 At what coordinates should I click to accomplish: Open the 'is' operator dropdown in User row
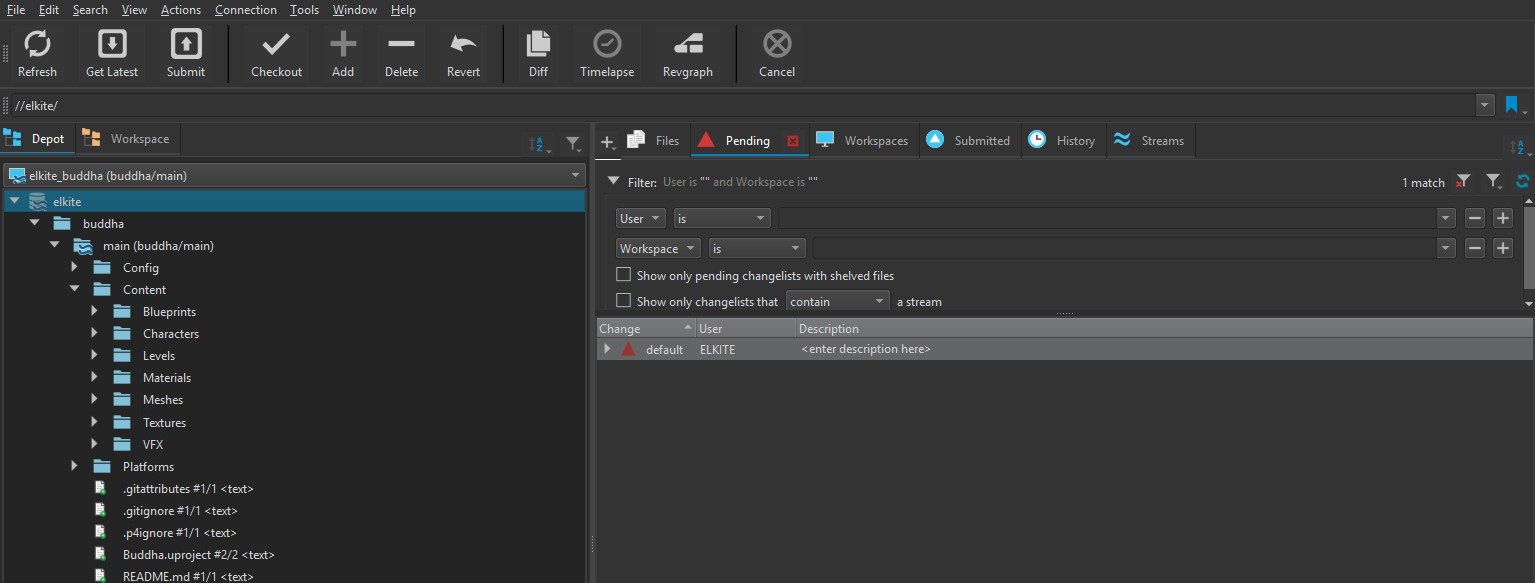point(722,218)
